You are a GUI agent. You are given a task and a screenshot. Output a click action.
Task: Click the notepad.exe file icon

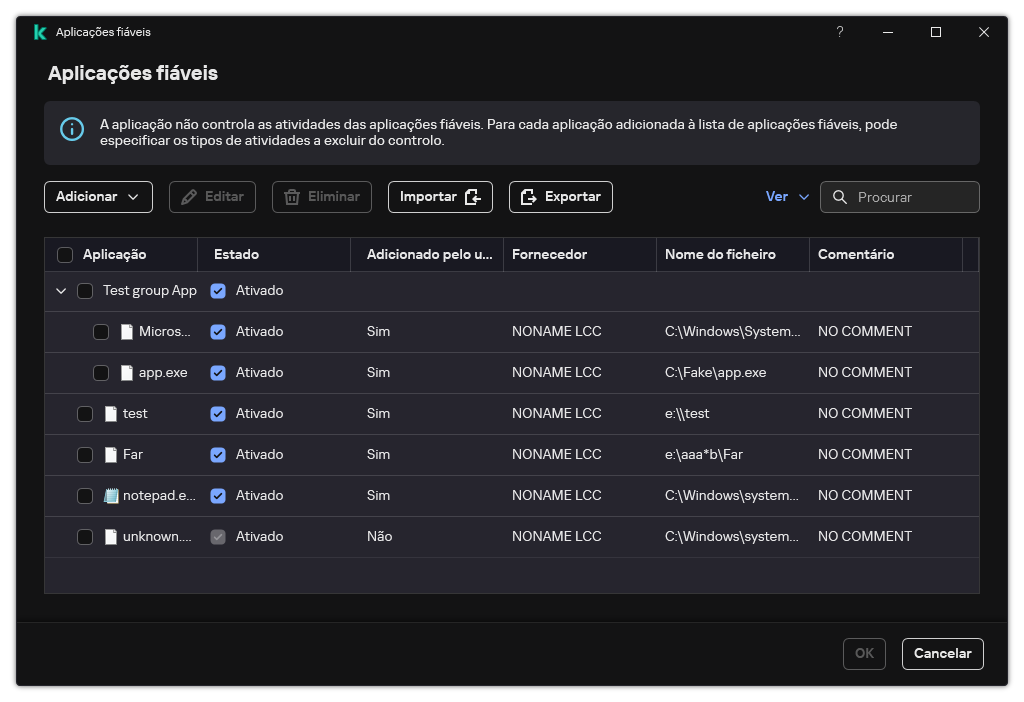111,495
